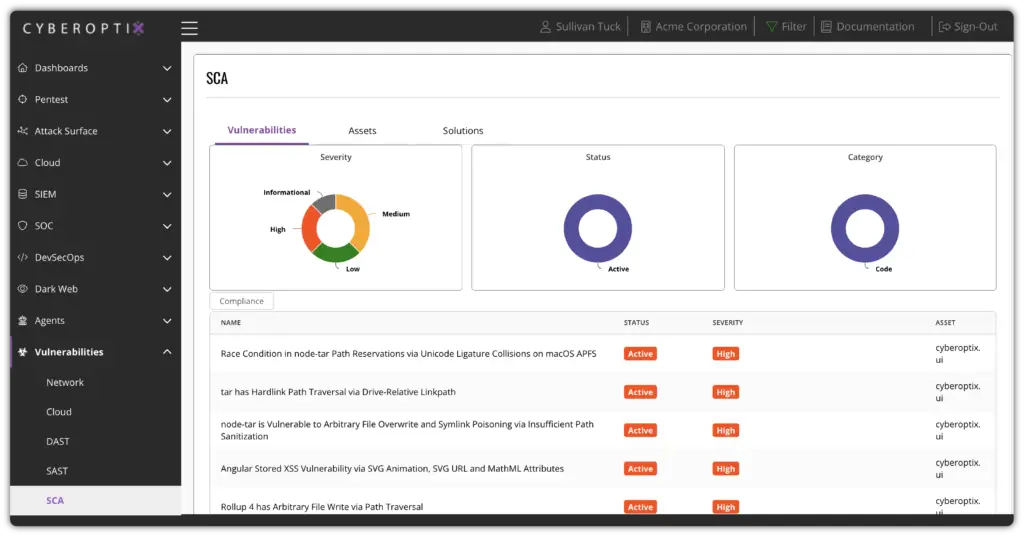Click the Dark Web eye icon

pyautogui.click(x=23, y=289)
